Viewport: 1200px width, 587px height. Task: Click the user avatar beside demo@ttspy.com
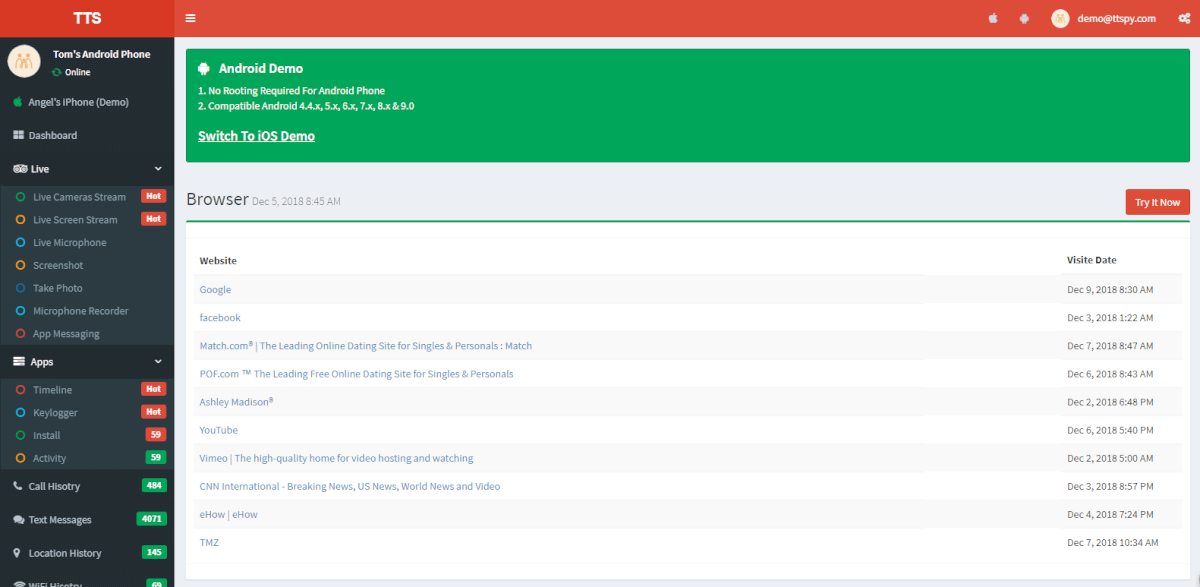pos(1060,18)
